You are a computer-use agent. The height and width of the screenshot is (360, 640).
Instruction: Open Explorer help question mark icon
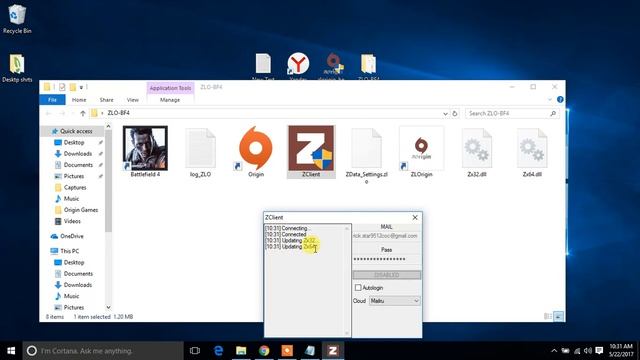point(560,100)
